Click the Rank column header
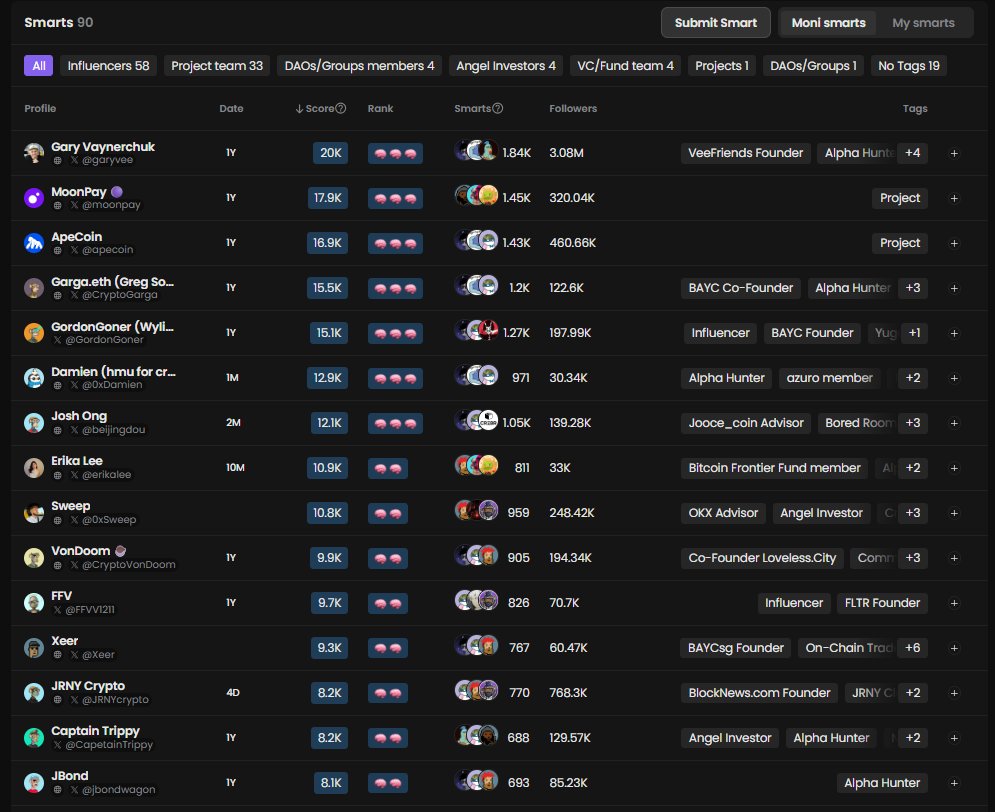The image size is (995, 812). tap(380, 108)
